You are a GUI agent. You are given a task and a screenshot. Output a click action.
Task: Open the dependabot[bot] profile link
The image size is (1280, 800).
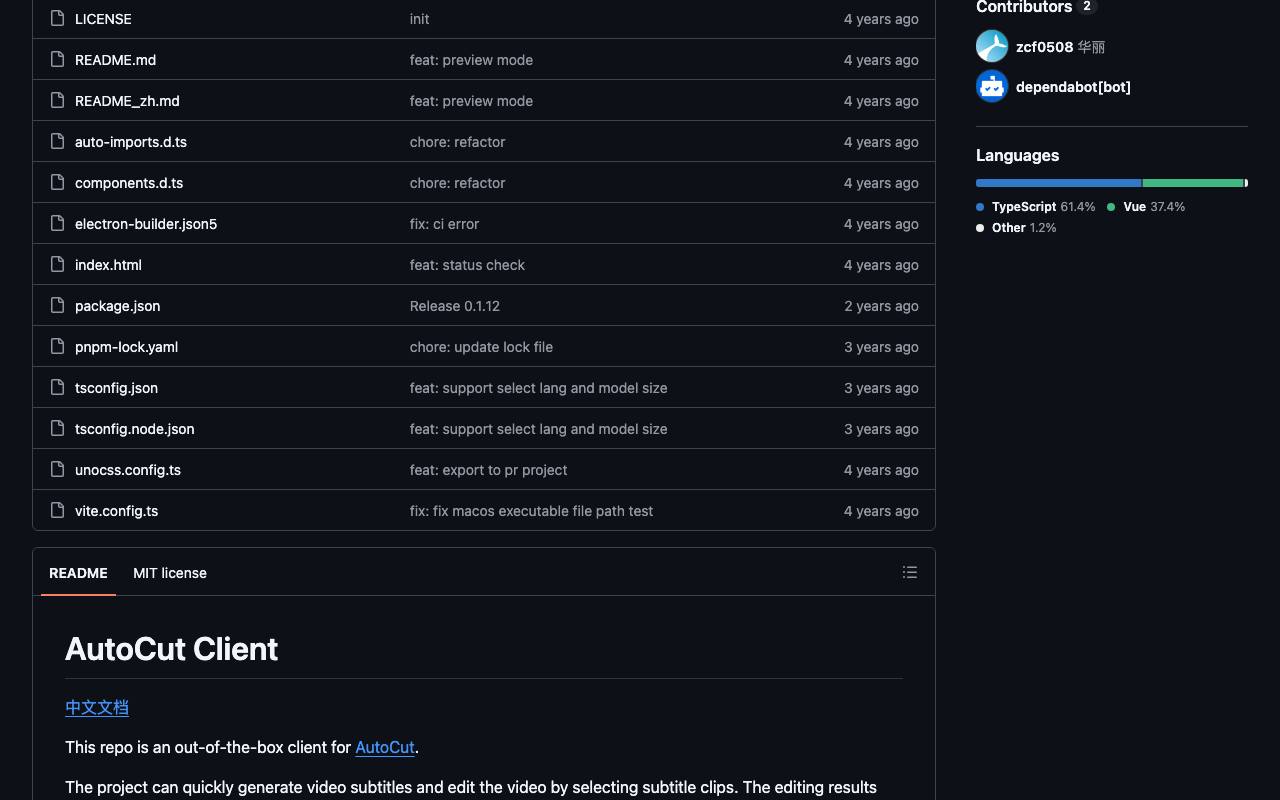coord(1073,87)
